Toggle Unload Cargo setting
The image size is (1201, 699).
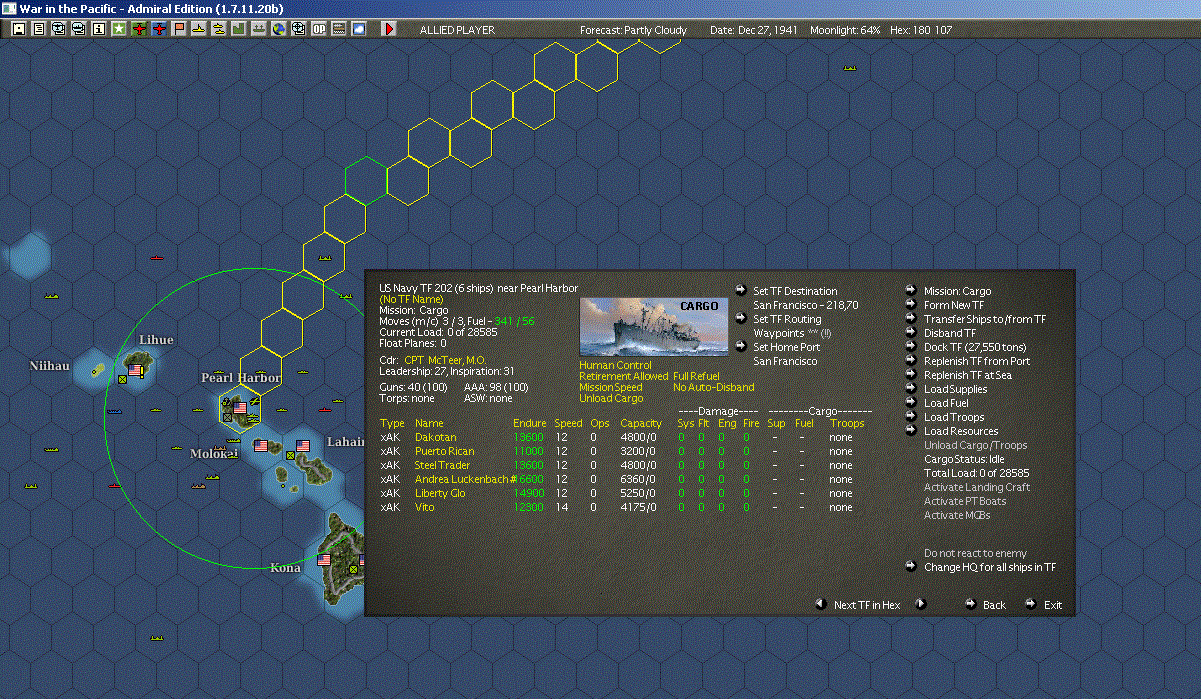coord(609,398)
